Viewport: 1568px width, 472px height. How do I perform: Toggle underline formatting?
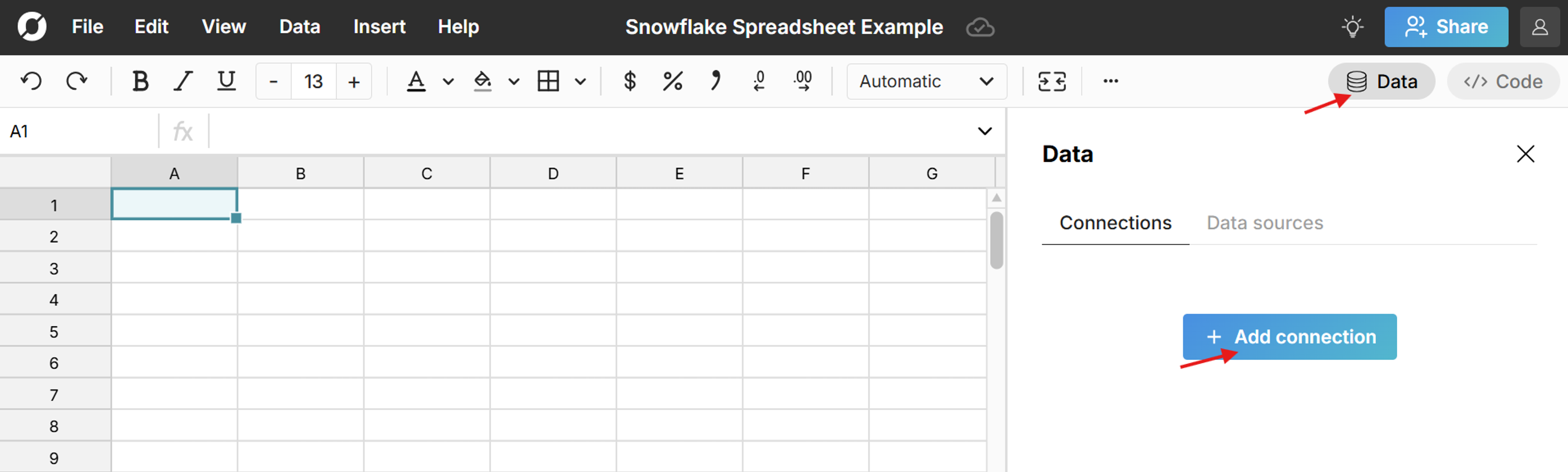(226, 81)
